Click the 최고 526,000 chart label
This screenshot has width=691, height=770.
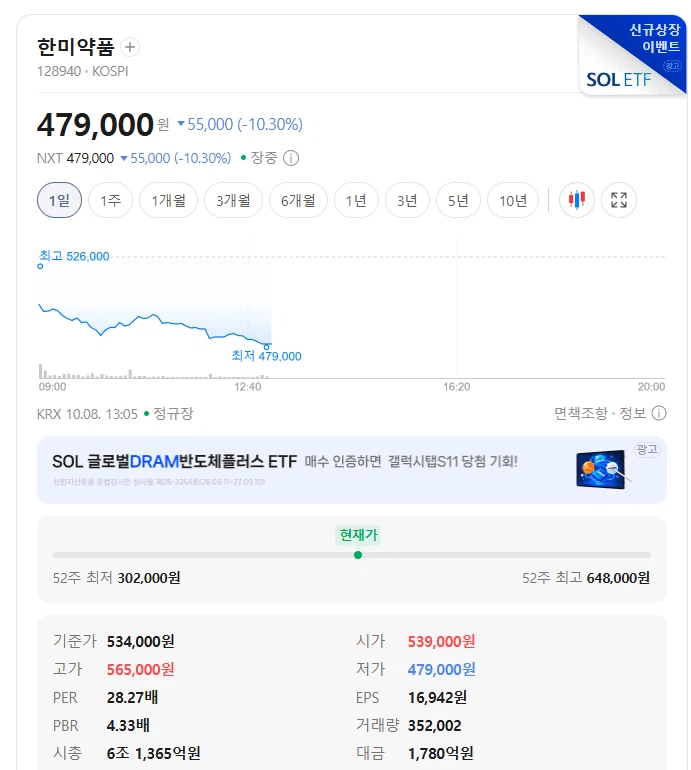[74, 256]
